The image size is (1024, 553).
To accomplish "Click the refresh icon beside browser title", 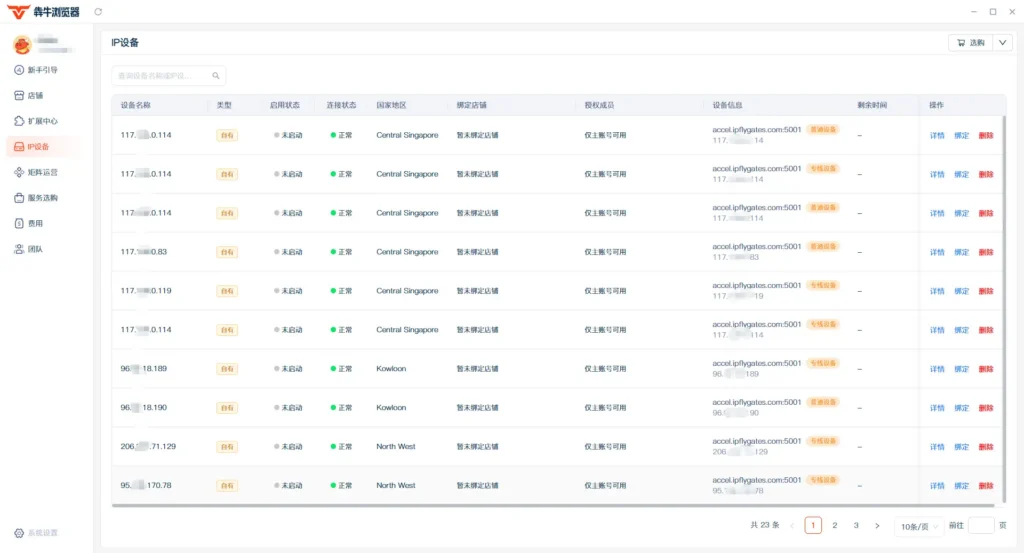I will tap(98, 12).
